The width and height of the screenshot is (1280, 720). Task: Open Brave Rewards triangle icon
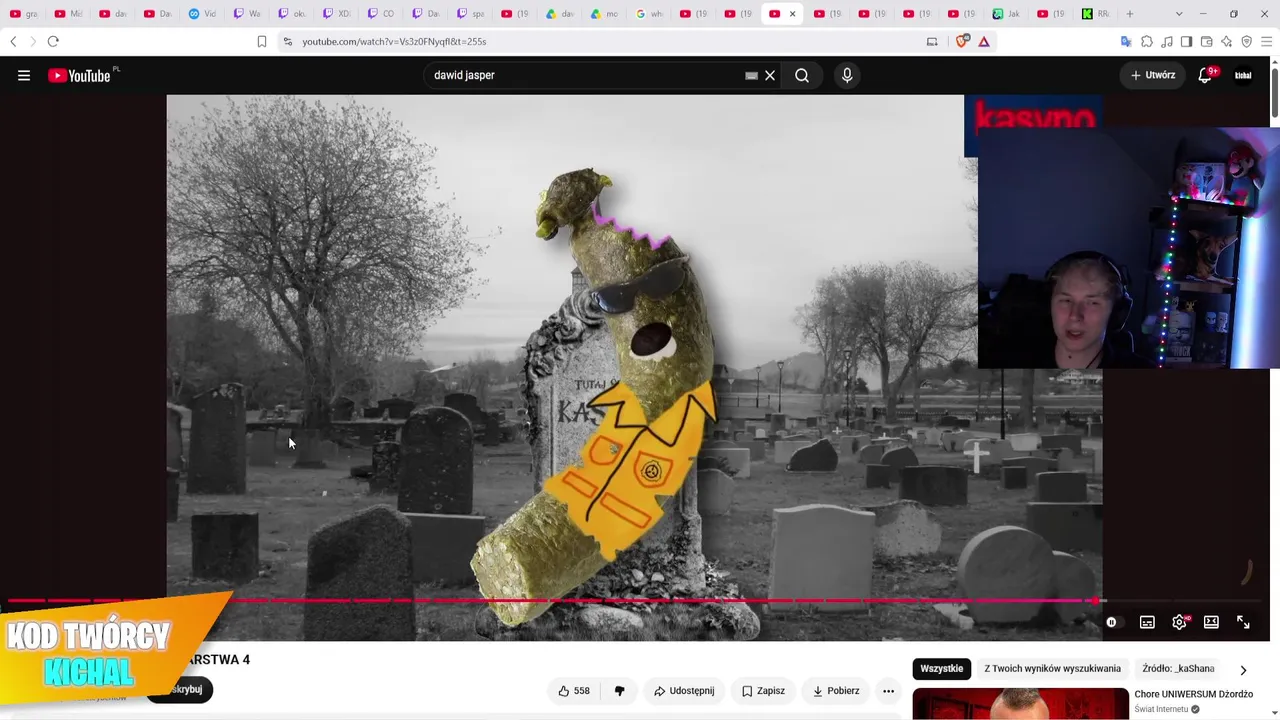click(x=984, y=41)
